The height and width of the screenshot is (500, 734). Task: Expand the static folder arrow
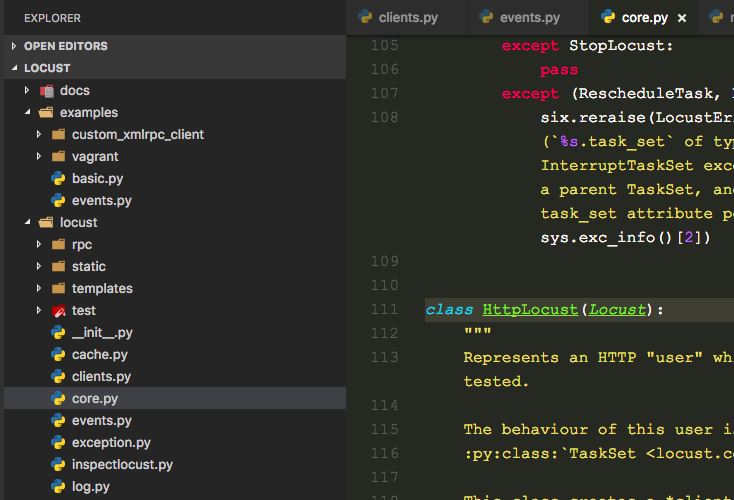pyautogui.click(x=39, y=266)
